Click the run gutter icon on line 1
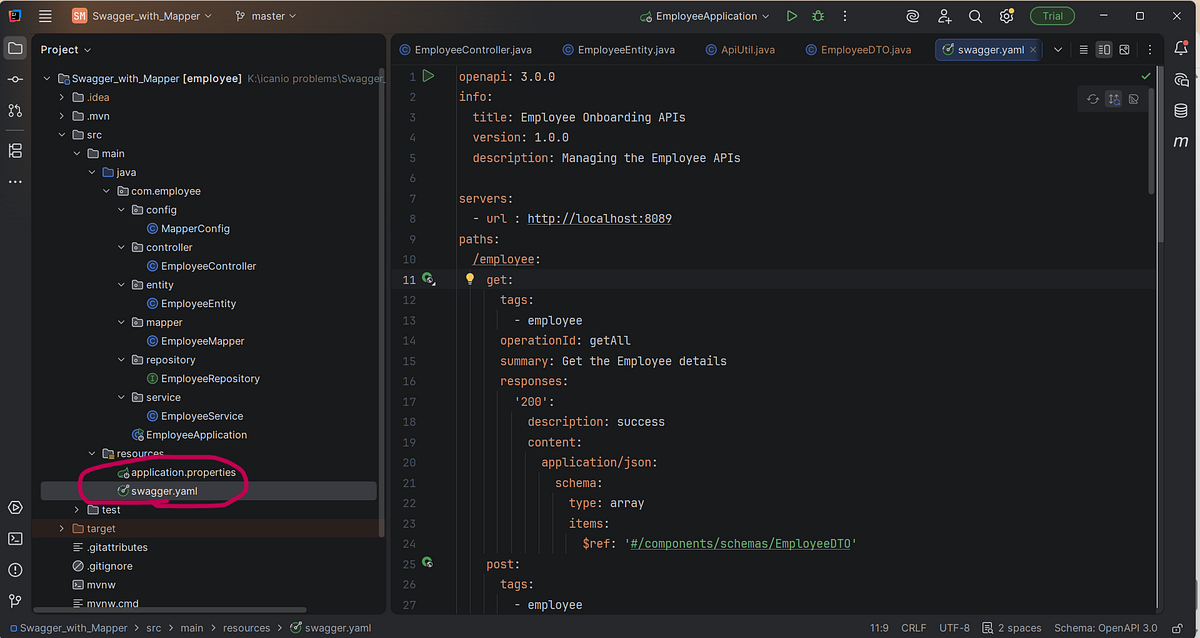 (428, 76)
